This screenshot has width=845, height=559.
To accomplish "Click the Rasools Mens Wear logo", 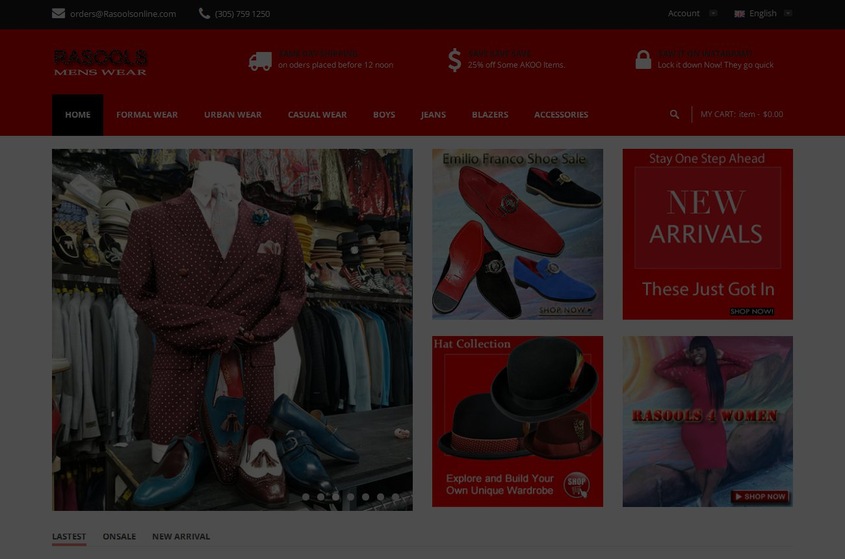I will (x=100, y=63).
